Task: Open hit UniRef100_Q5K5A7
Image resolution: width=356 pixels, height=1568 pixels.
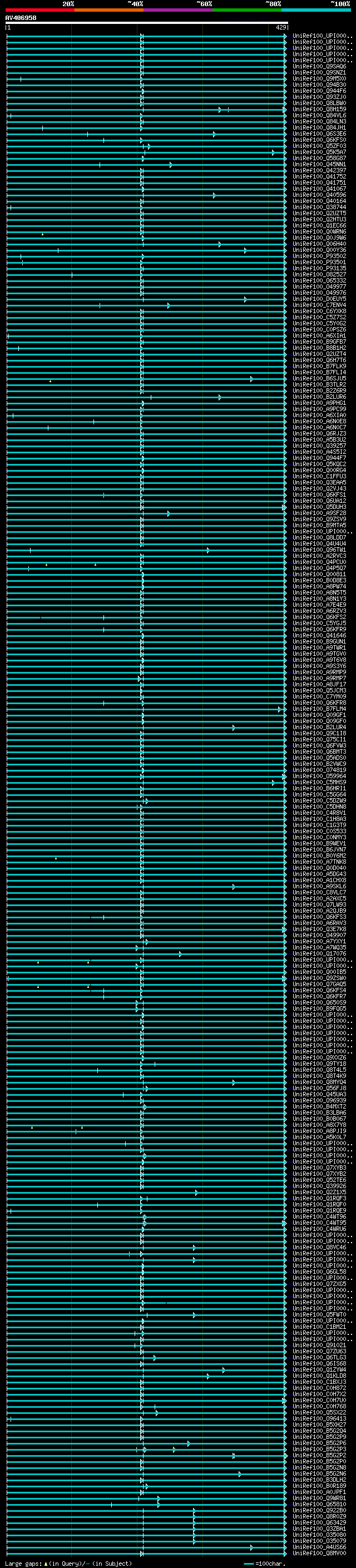Action: click(319, 152)
